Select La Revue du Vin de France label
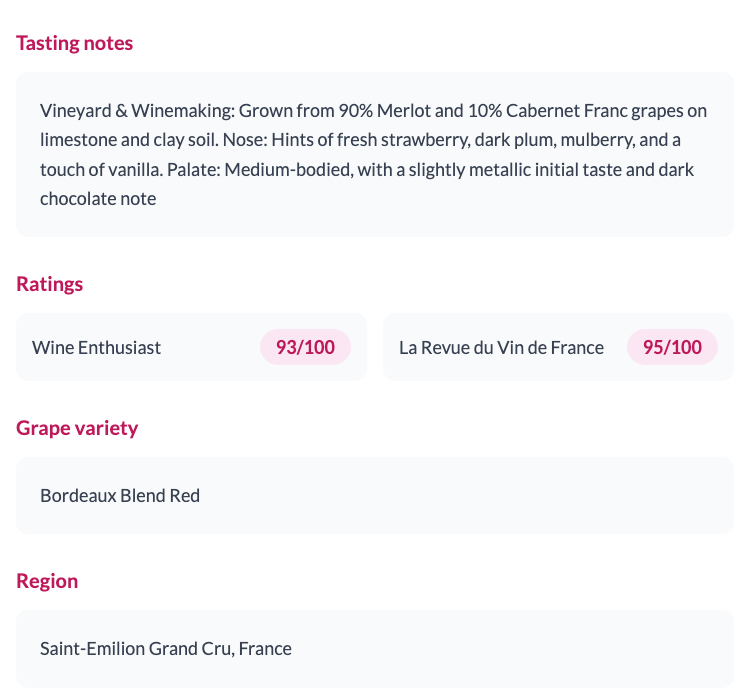This screenshot has width=755, height=695. (x=501, y=348)
